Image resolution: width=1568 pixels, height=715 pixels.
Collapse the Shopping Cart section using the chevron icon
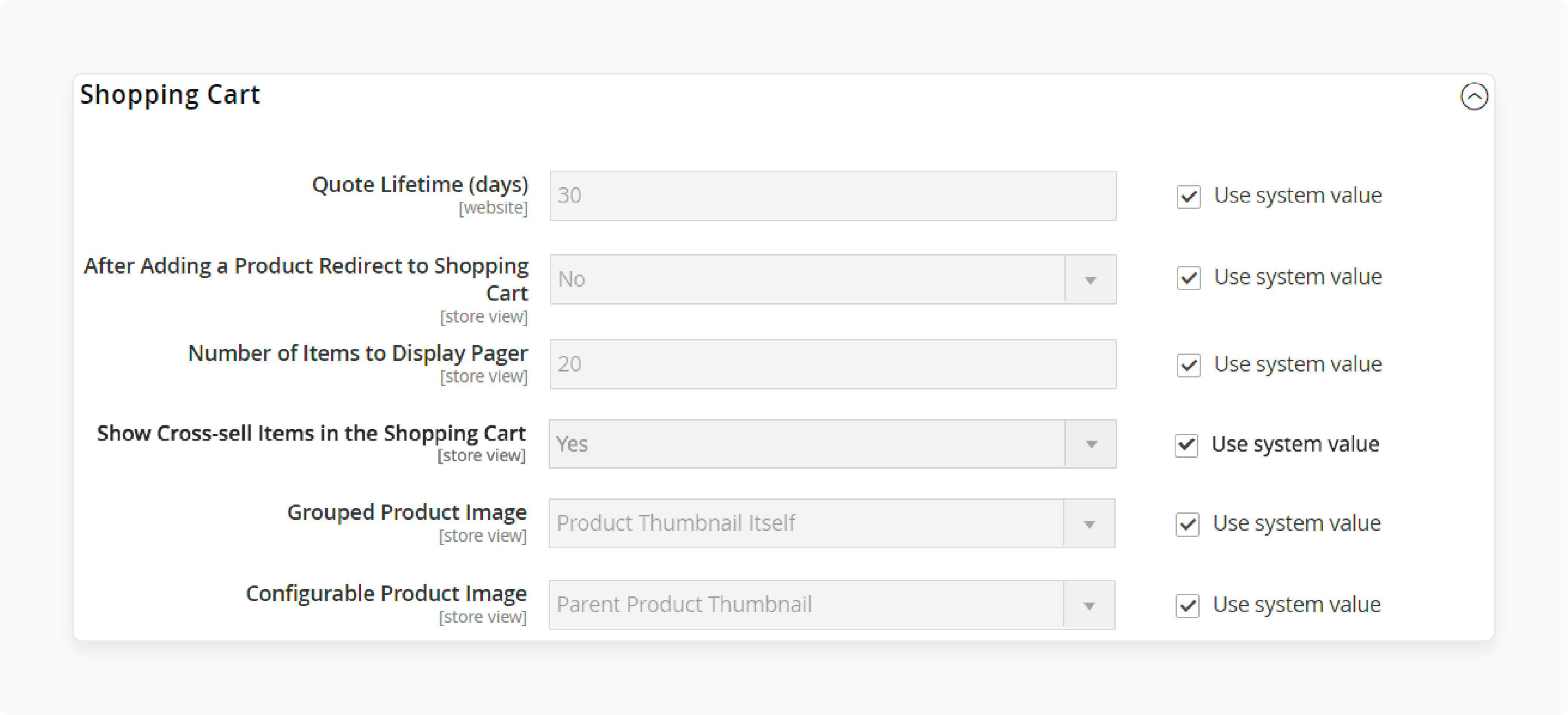click(x=1473, y=96)
